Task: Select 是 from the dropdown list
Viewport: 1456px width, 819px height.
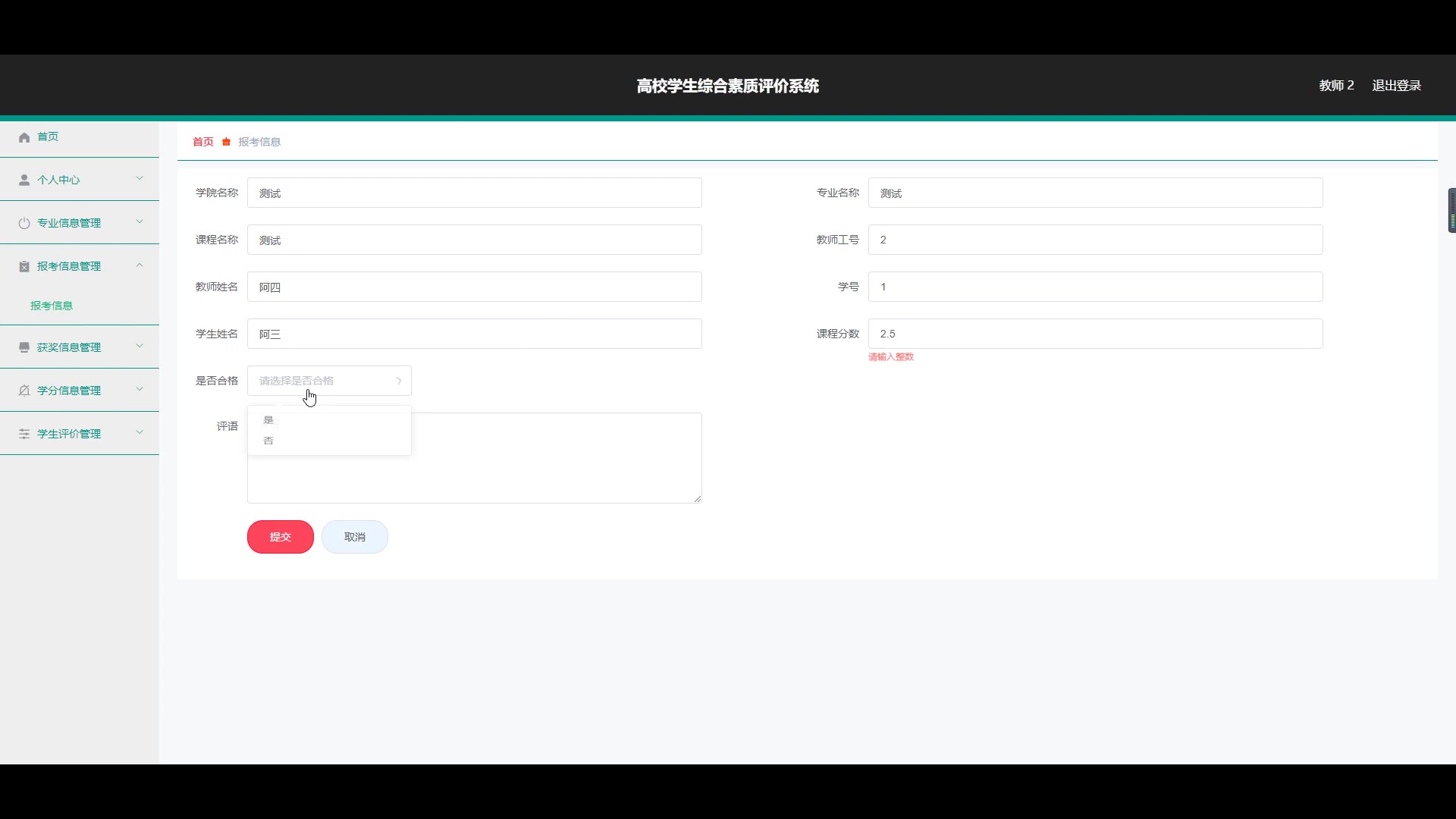Action: point(268,420)
